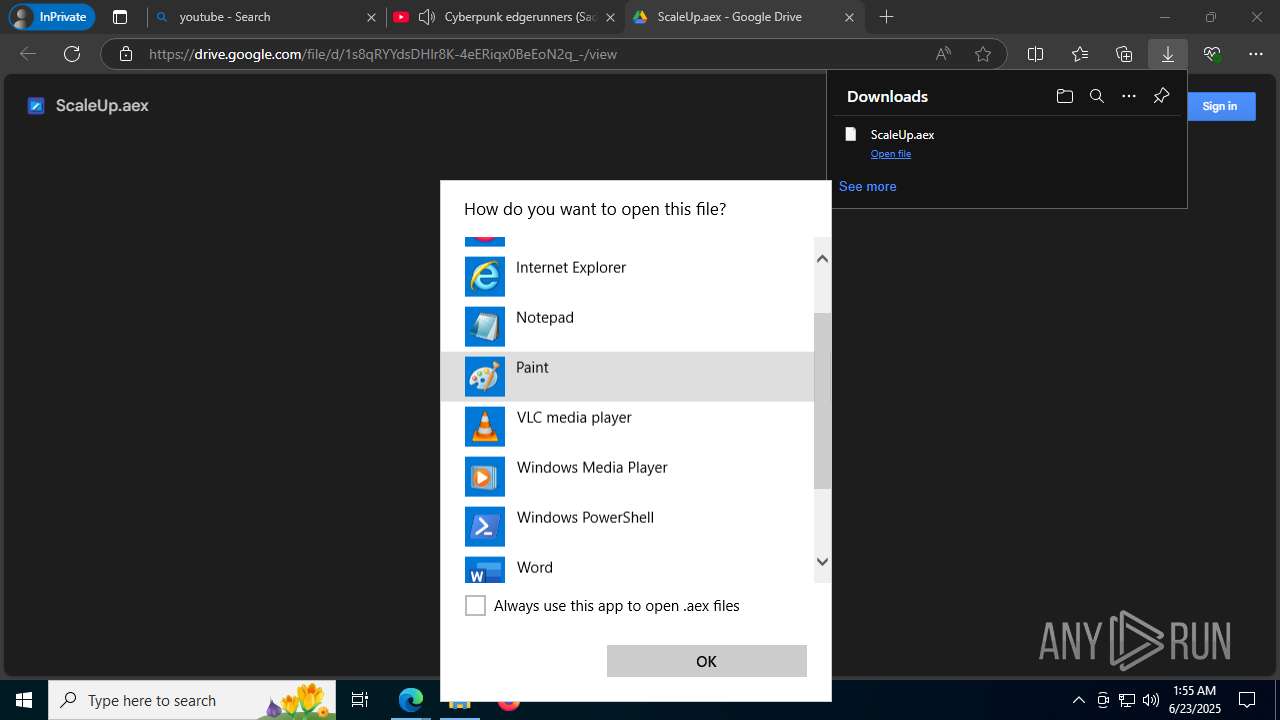The image size is (1280, 720).
Task: Toggle the split screen icon
Action: (1036, 54)
